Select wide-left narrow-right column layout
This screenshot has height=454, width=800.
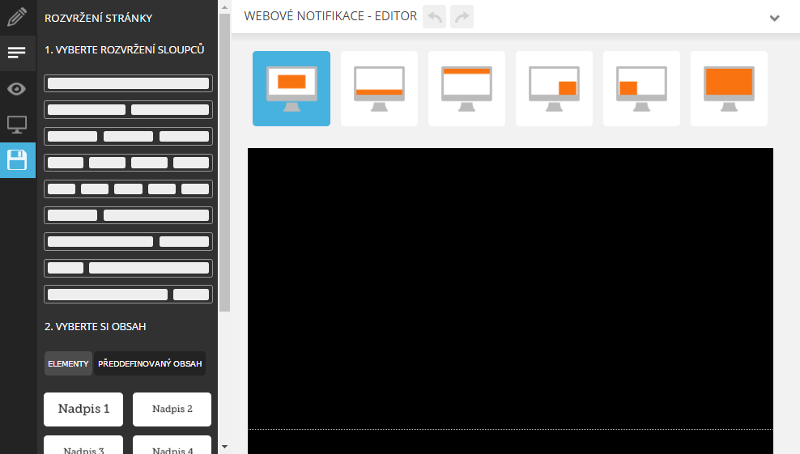pos(128,294)
